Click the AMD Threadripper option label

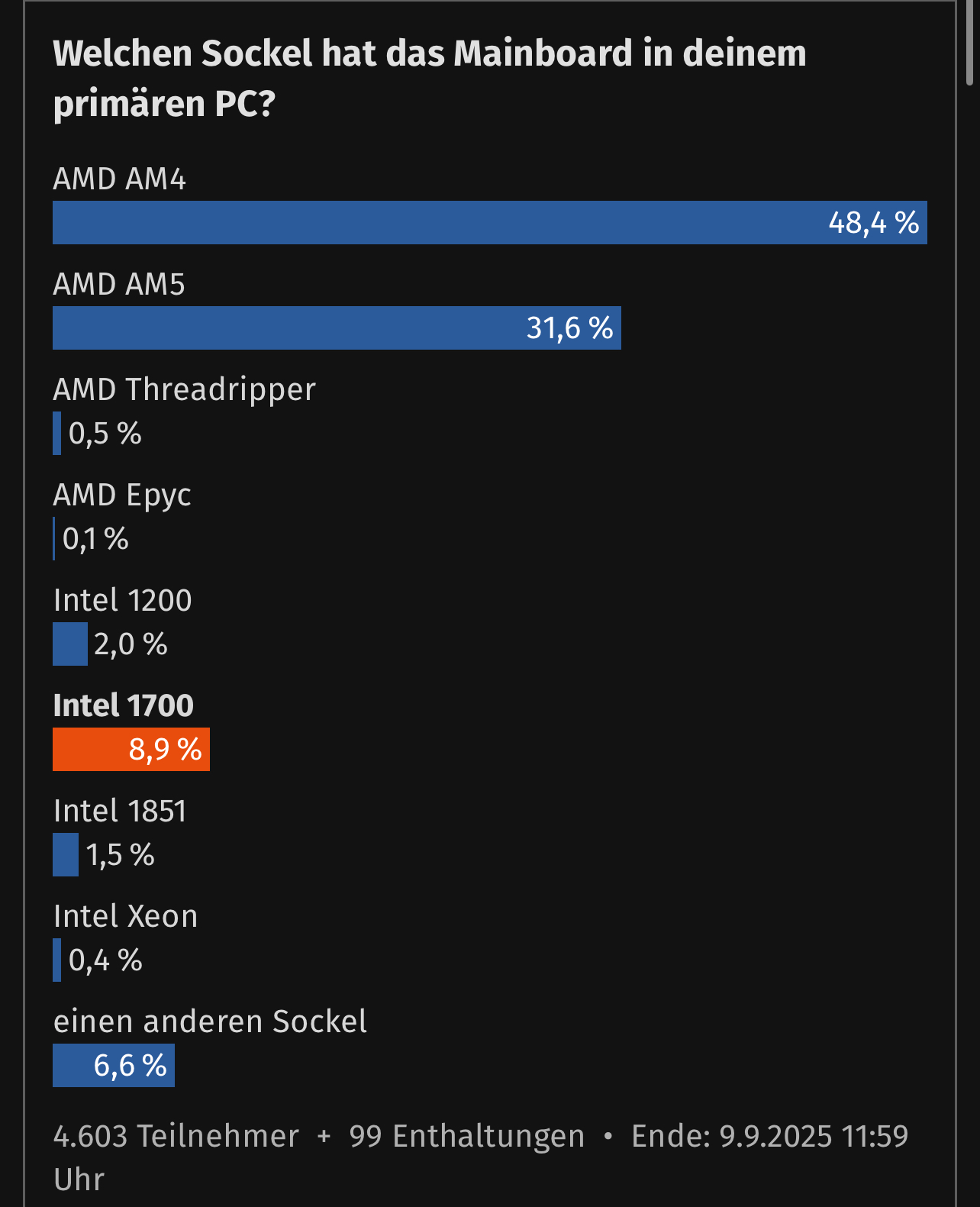[184, 389]
